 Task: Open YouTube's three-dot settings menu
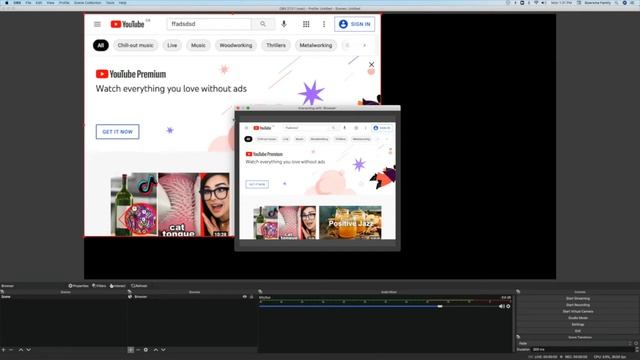[324, 24]
